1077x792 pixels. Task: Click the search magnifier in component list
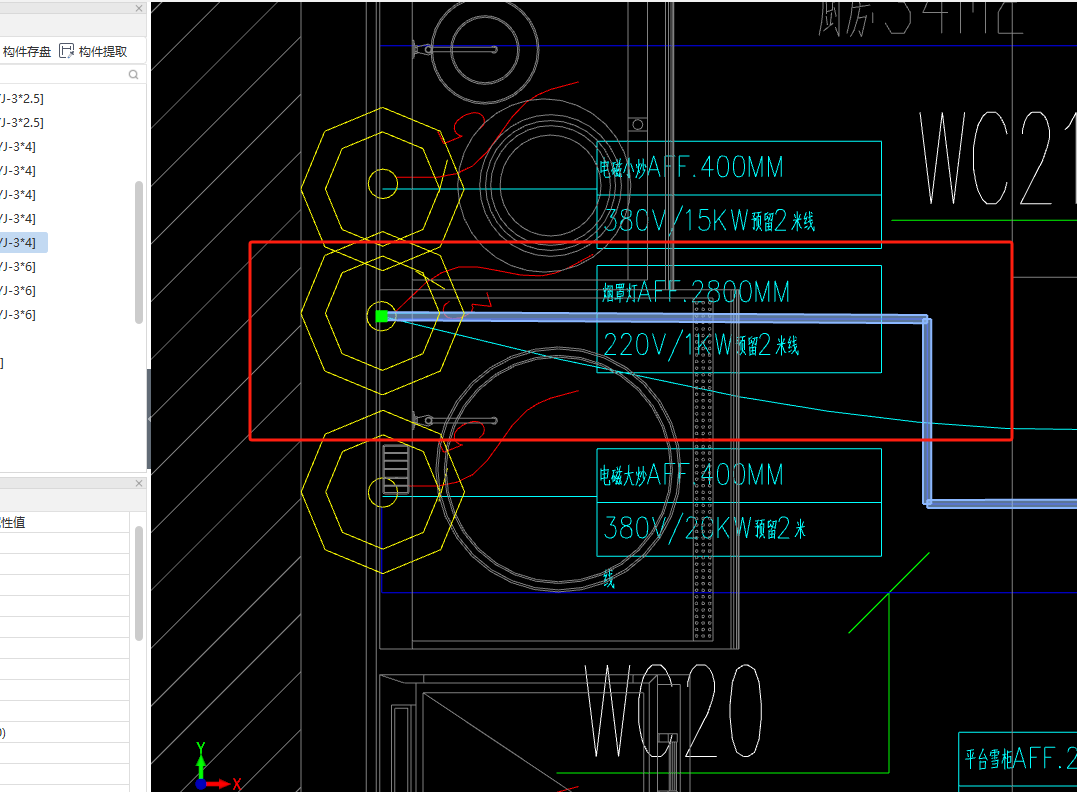click(133, 74)
